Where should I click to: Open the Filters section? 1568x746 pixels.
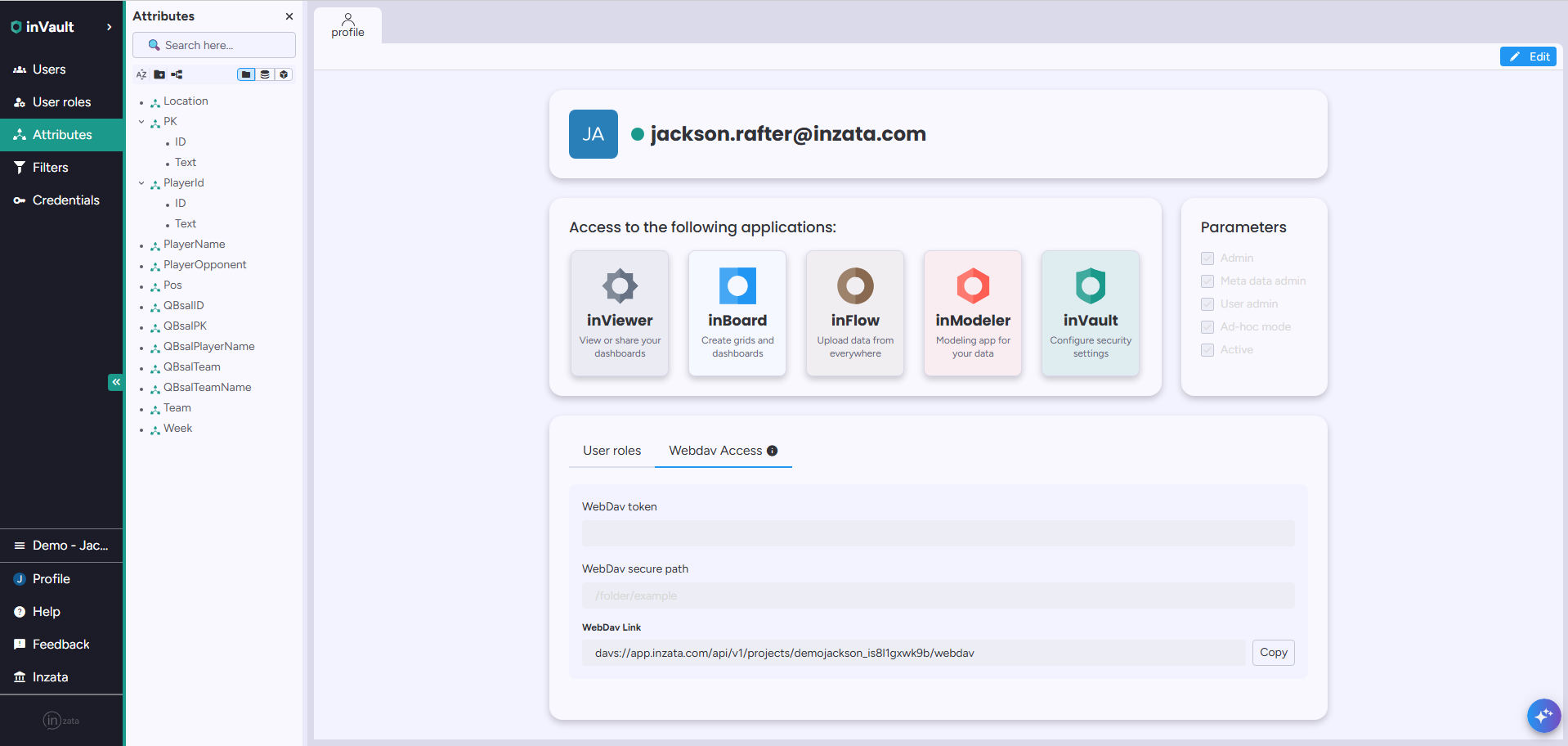tap(50, 168)
